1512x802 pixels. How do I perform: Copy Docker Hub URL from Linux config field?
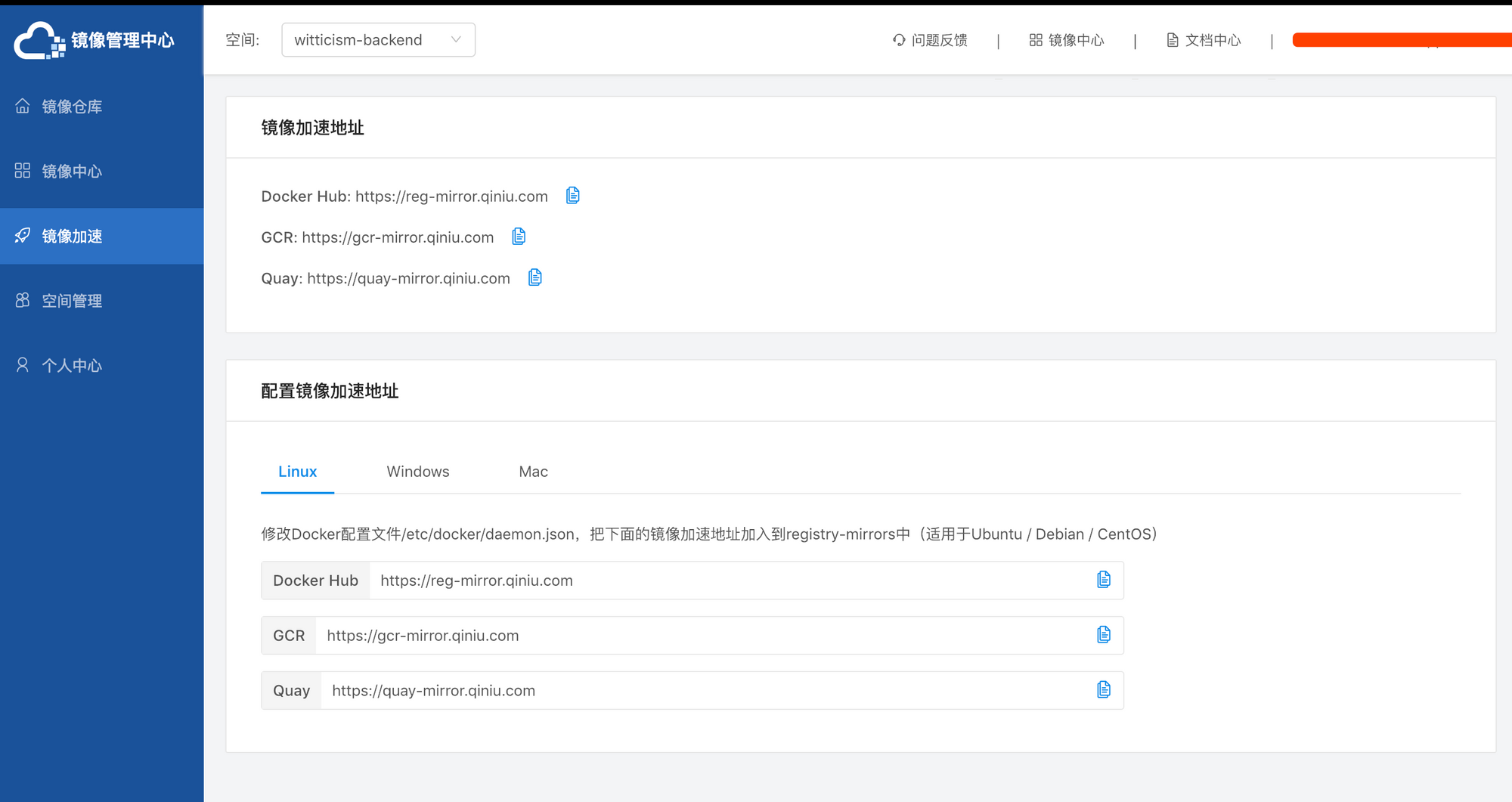click(1104, 580)
